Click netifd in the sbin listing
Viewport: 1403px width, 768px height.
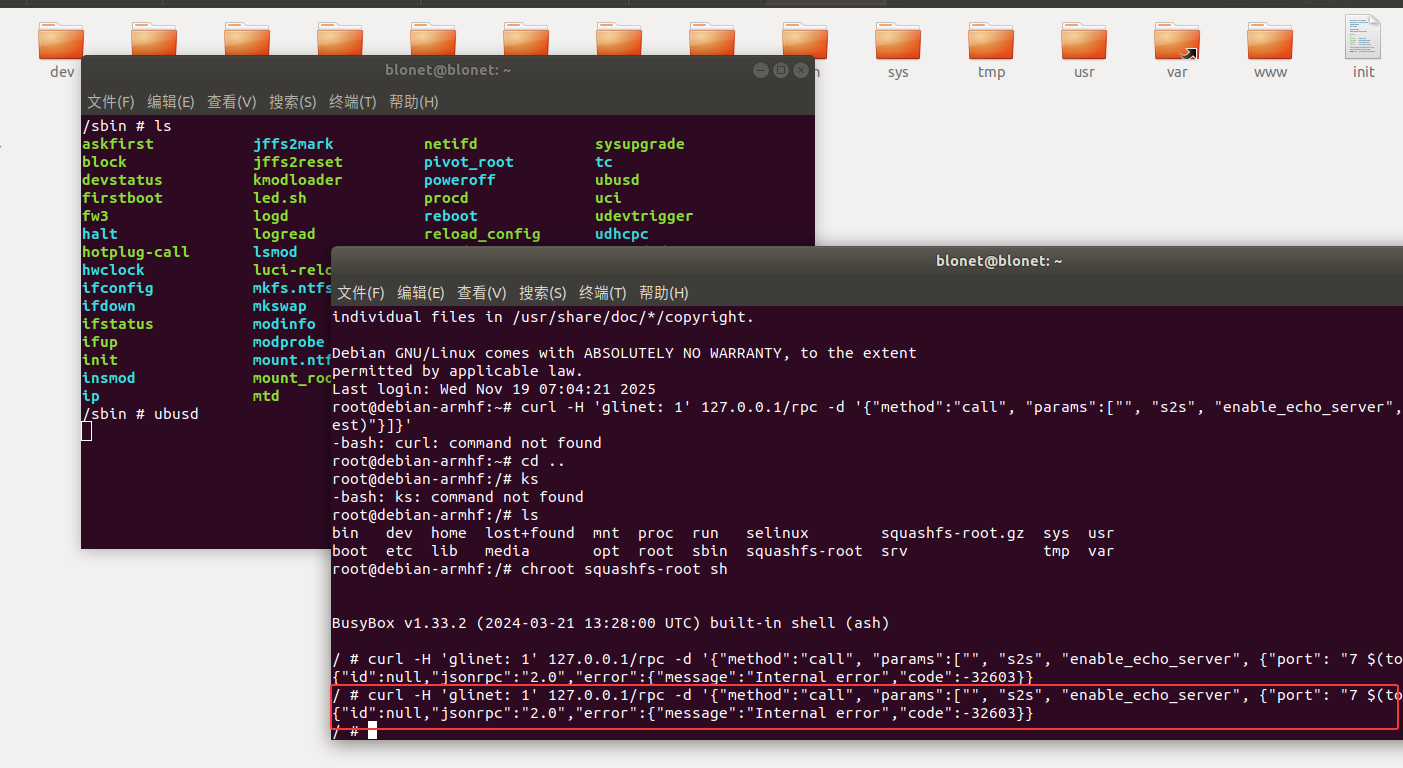coord(451,144)
